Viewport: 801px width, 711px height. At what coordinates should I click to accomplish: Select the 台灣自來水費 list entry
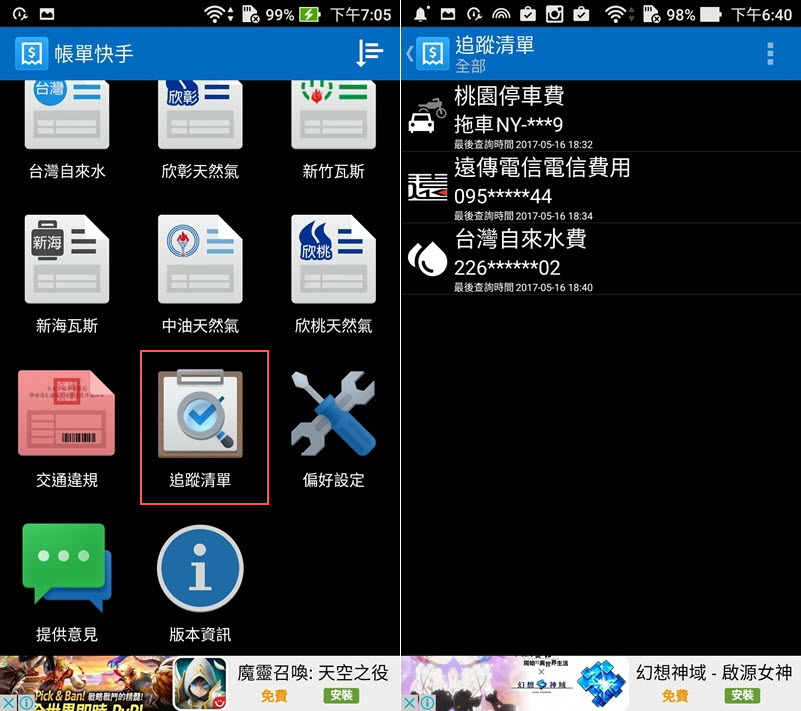pyautogui.click(x=601, y=258)
